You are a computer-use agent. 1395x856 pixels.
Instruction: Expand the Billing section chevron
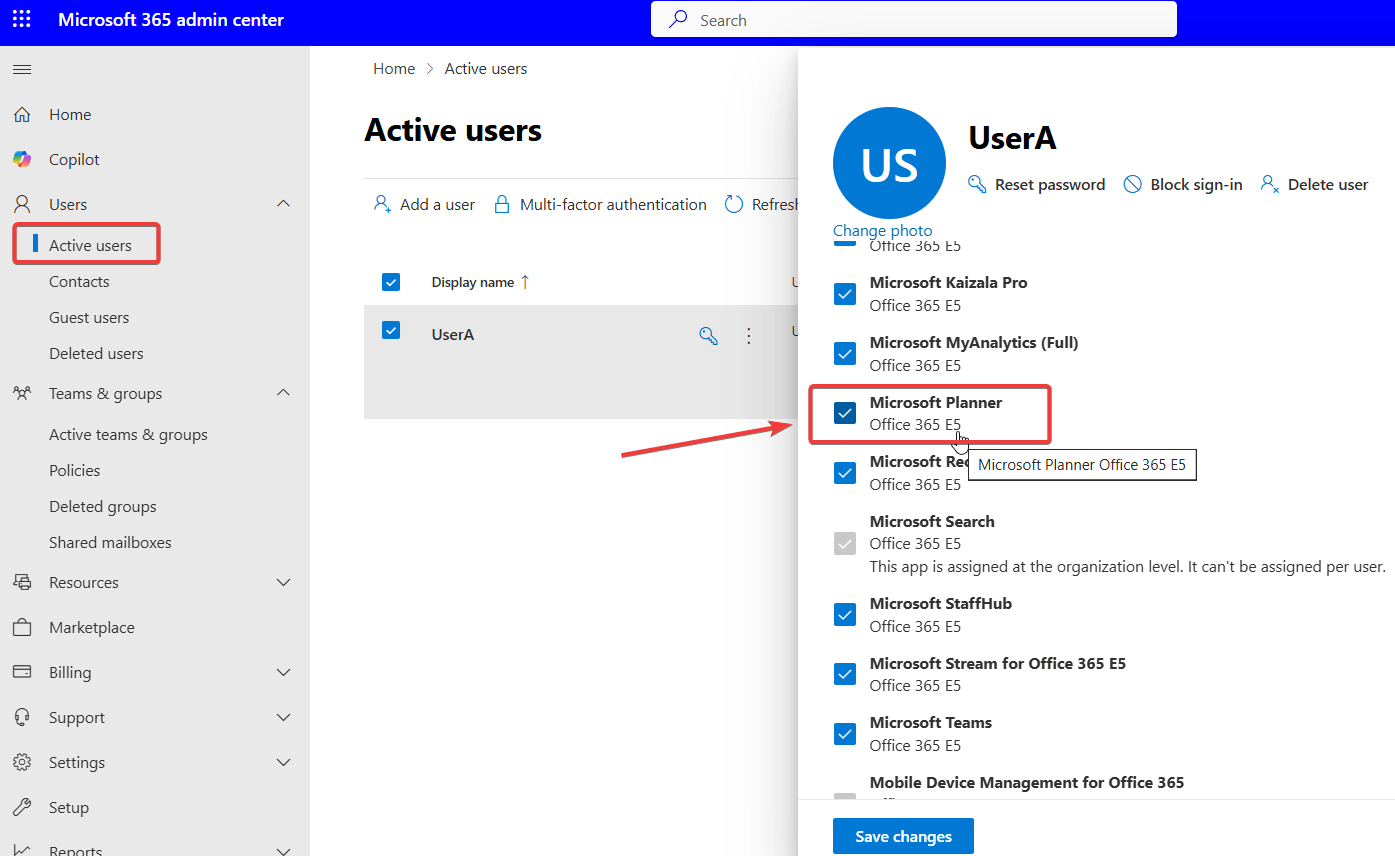coord(284,673)
